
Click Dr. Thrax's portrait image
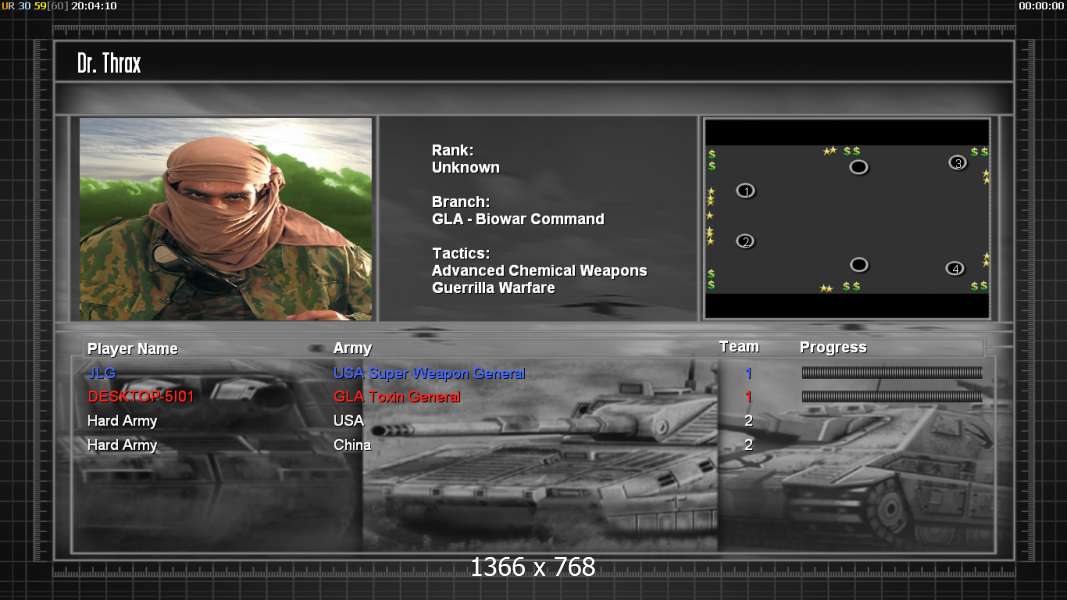click(x=226, y=219)
